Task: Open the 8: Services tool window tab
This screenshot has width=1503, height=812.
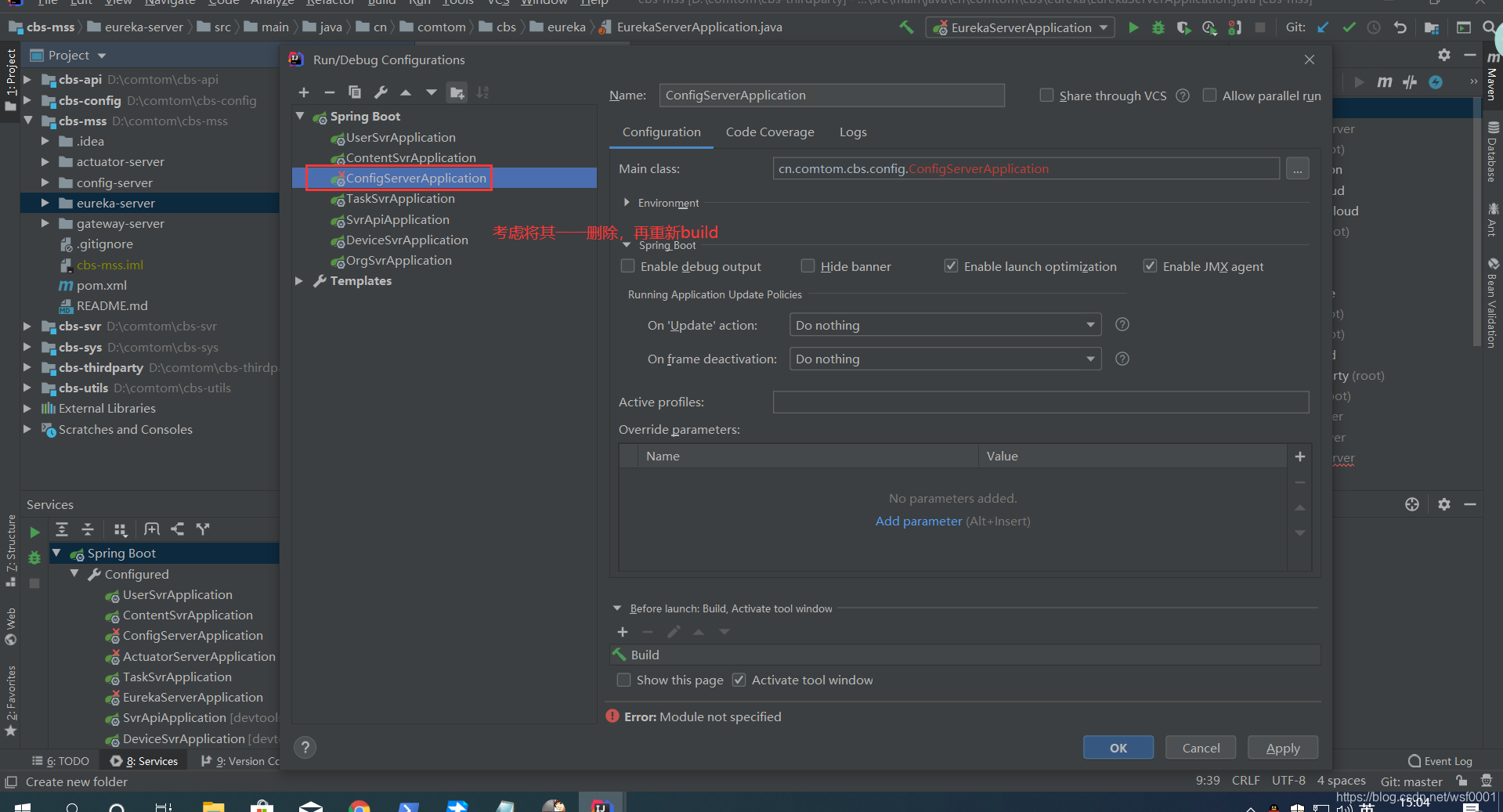Action: point(145,761)
